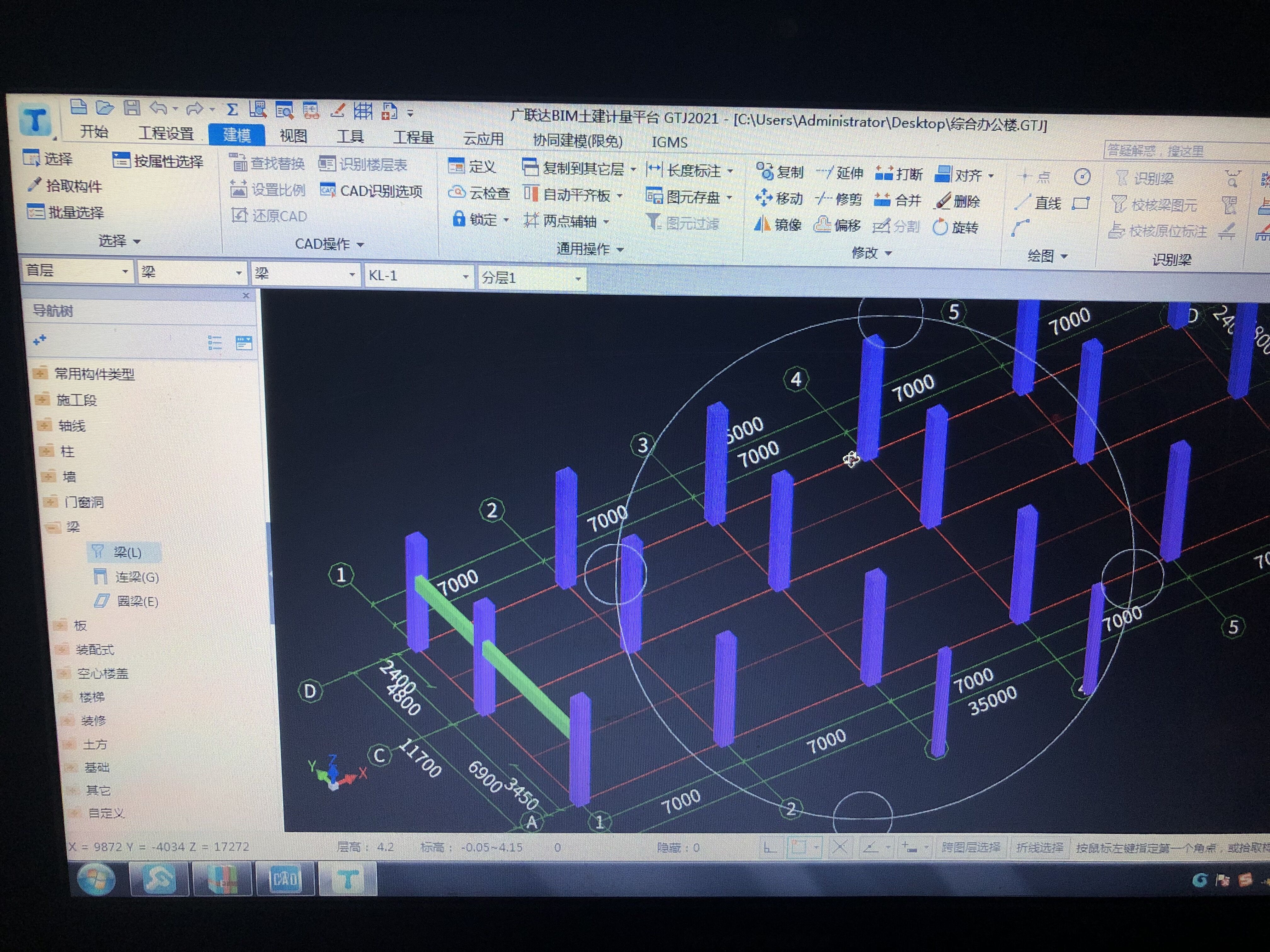Click 长度标注 (Length dimension) button
Screen dimensions: 1270x952
tap(684, 170)
